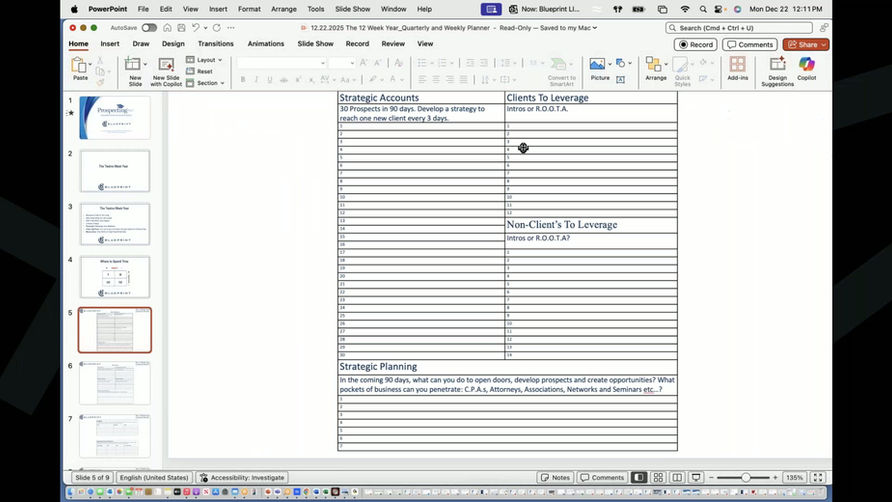Click the Paste clipboard icon
This screenshot has width=892, height=502.
pyautogui.click(x=79, y=65)
